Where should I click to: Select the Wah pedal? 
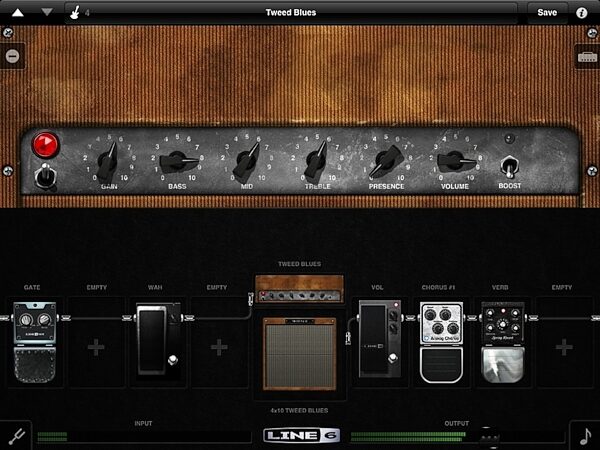158,339
